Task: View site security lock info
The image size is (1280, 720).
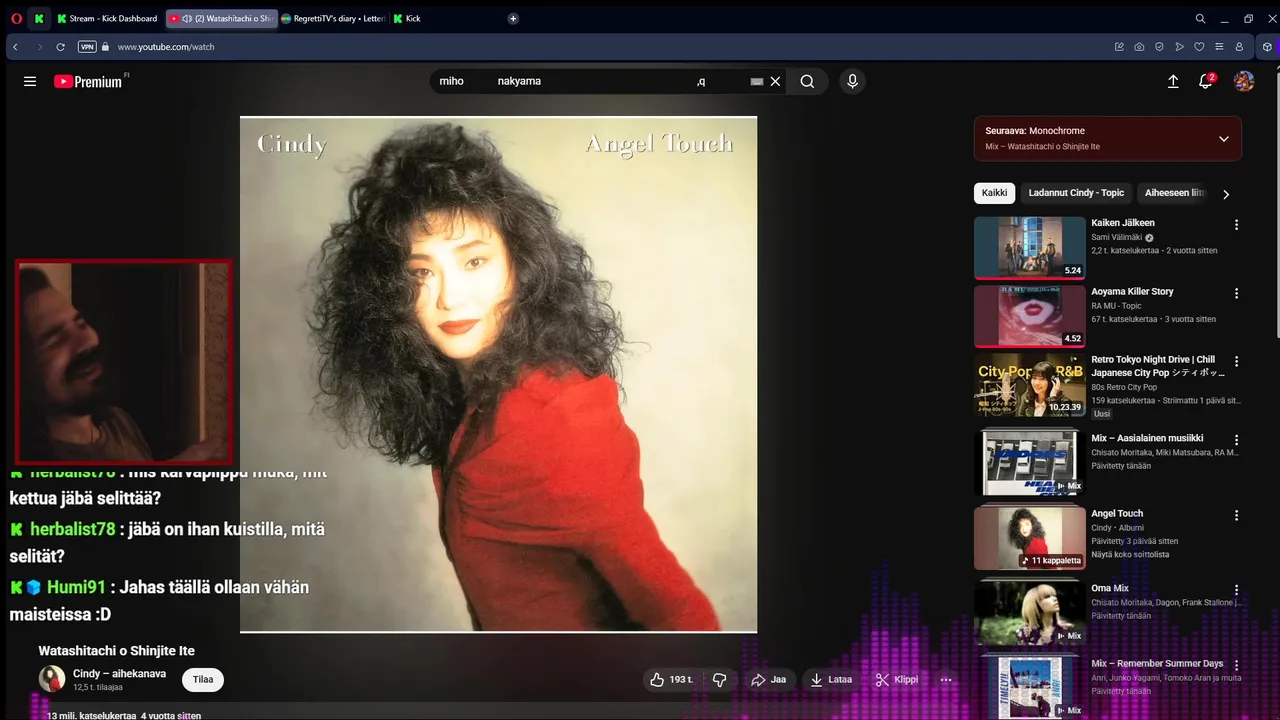Action: (x=105, y=47)
